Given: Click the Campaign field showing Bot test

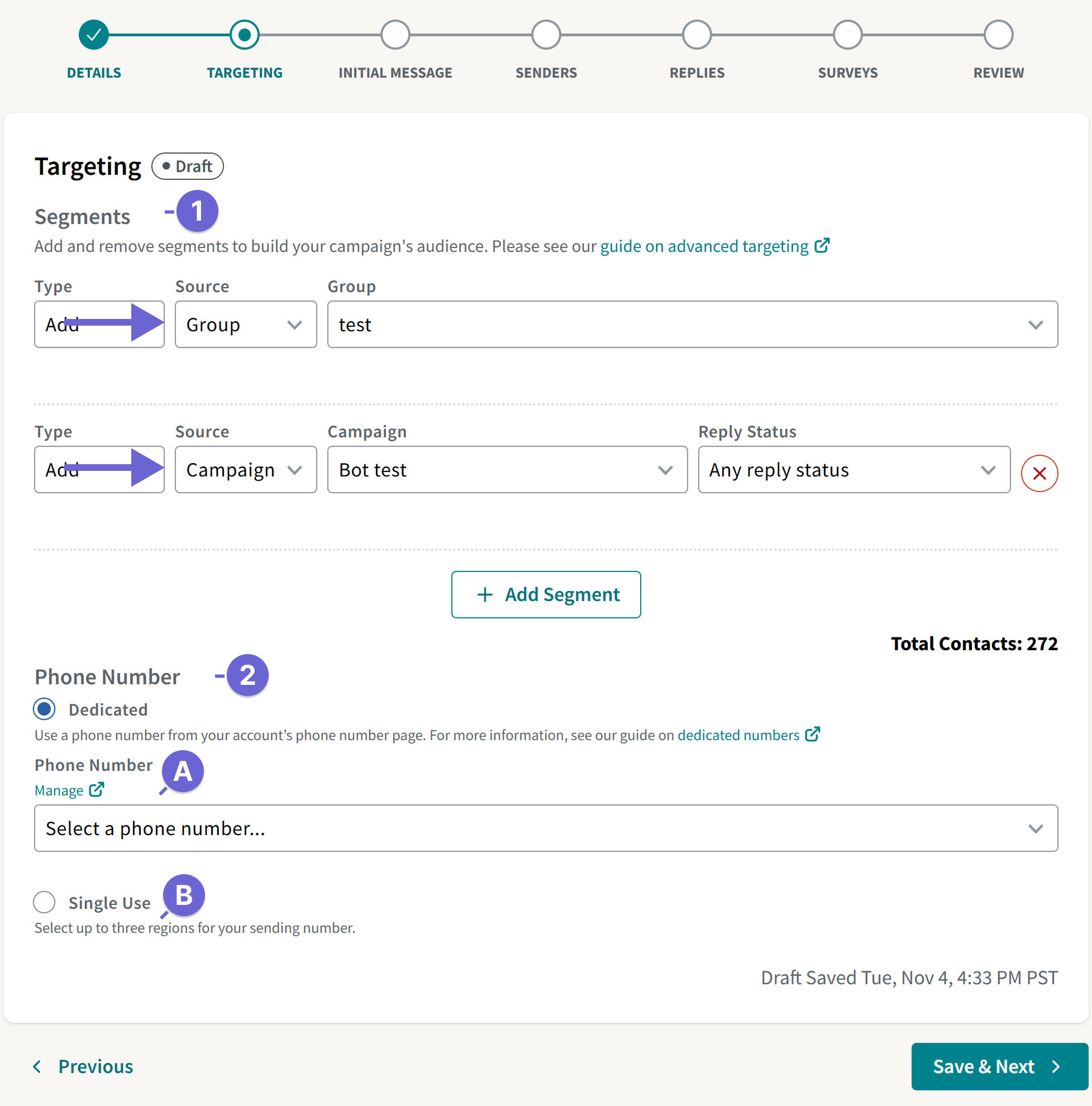Looking at the screenshot, I should point(507,469).
